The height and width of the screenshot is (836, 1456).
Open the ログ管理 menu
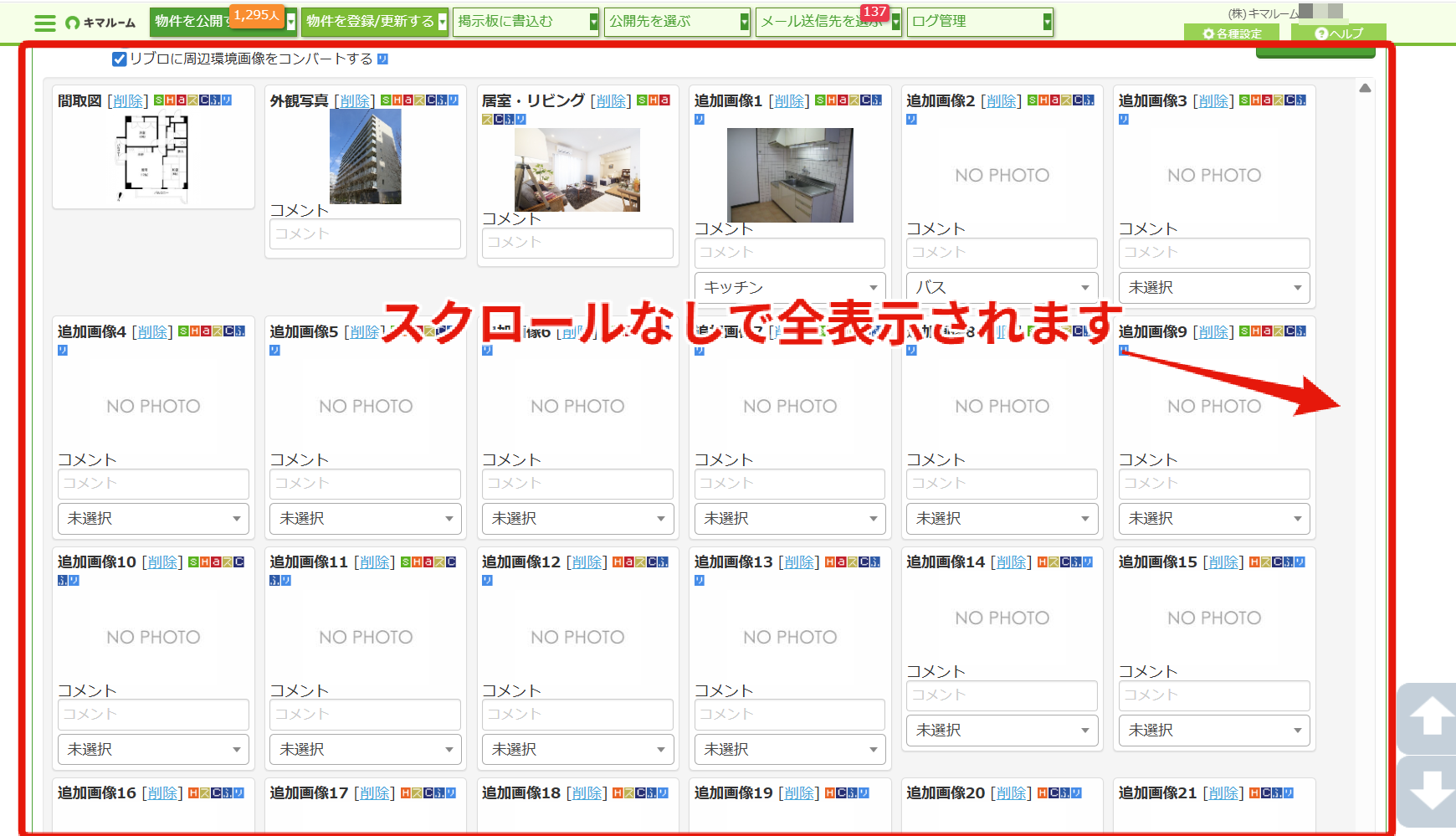pos(981,22)
